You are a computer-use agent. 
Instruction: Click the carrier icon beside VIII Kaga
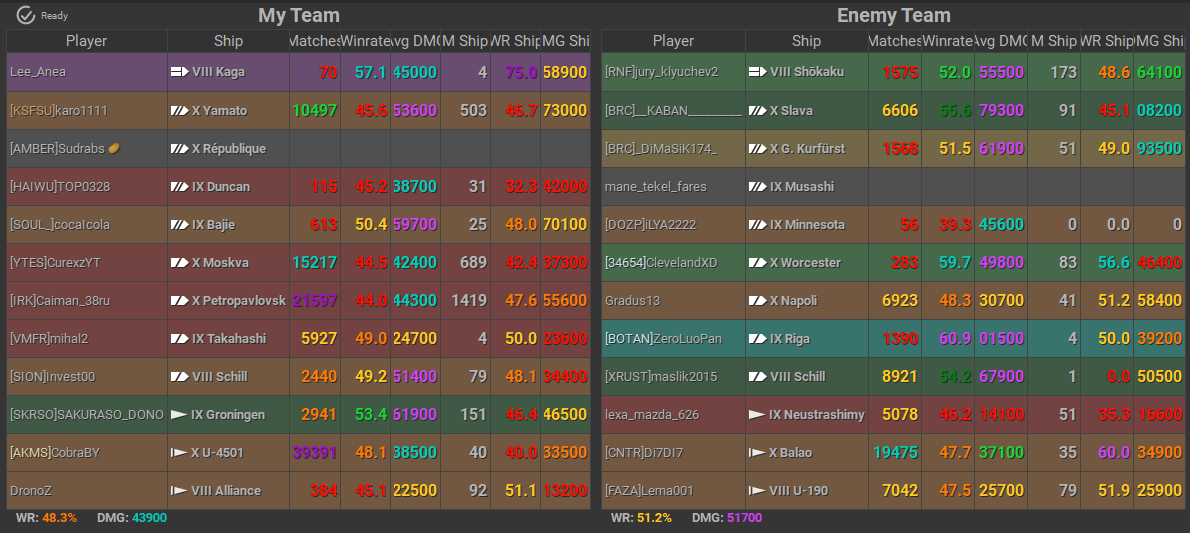pos(180,72)
